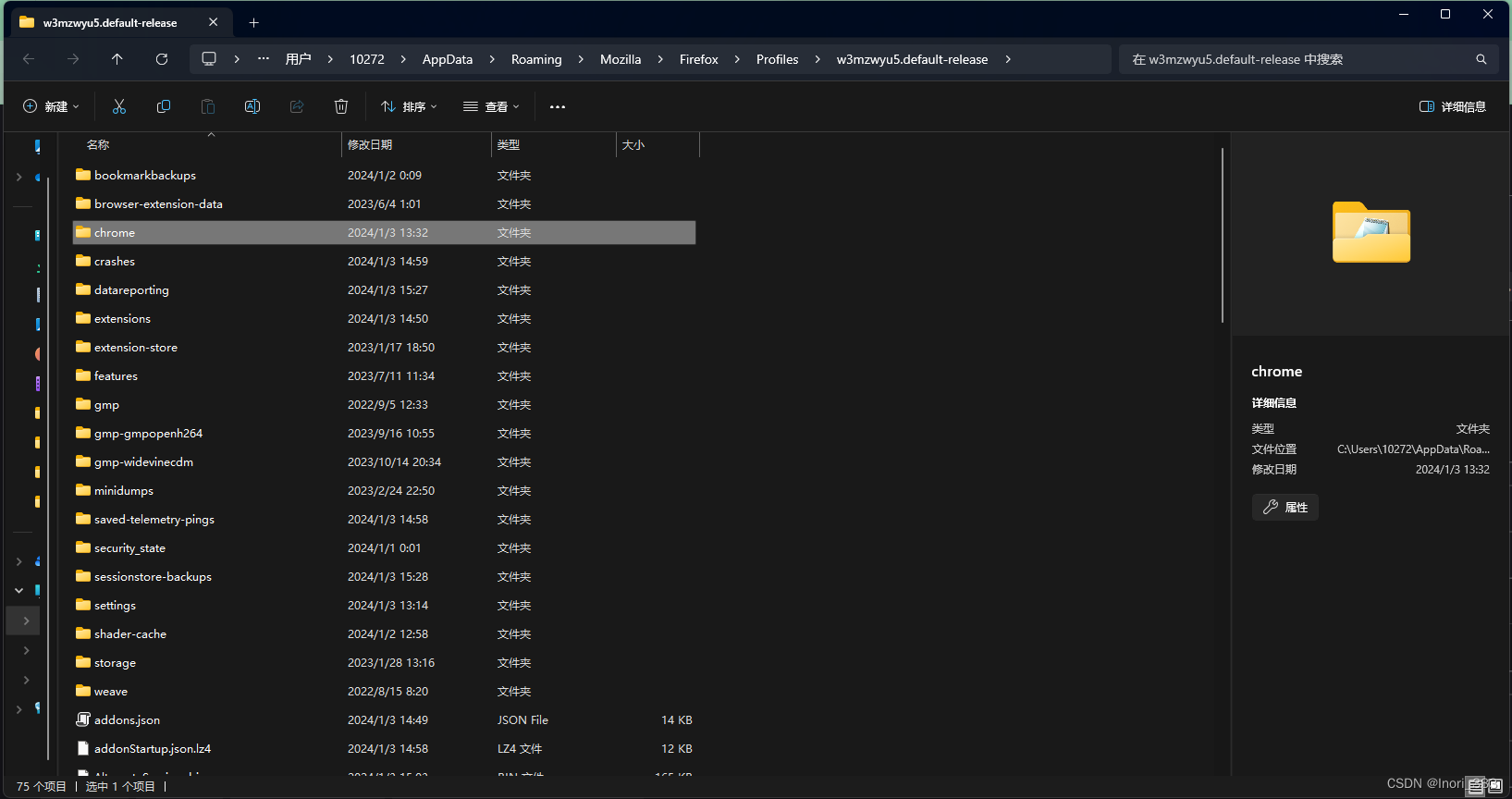Open the View dropdown menu
Screen dimensions: 1512x799
491,106
